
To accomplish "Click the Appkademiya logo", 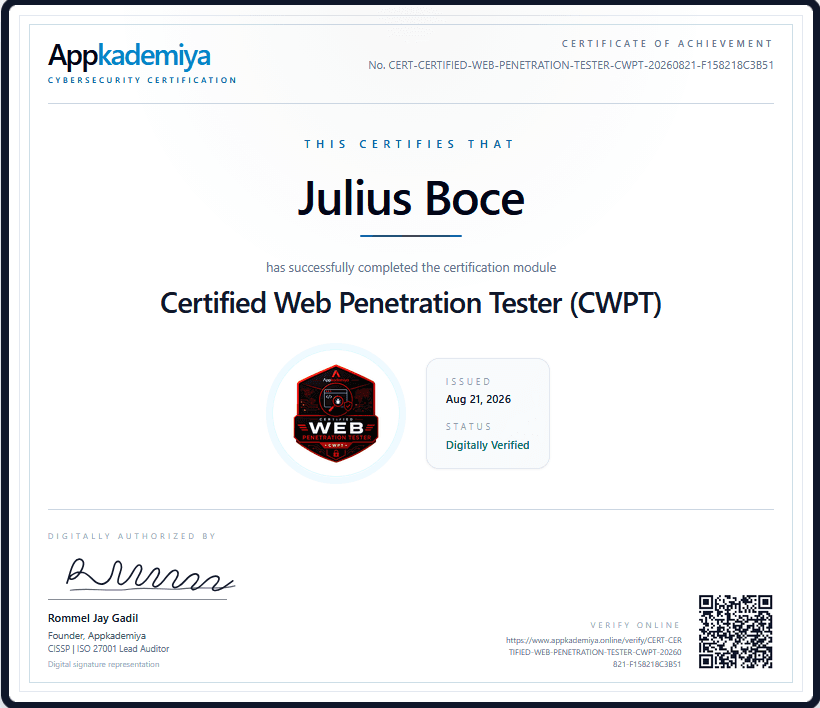I will [x=129, y=56].
